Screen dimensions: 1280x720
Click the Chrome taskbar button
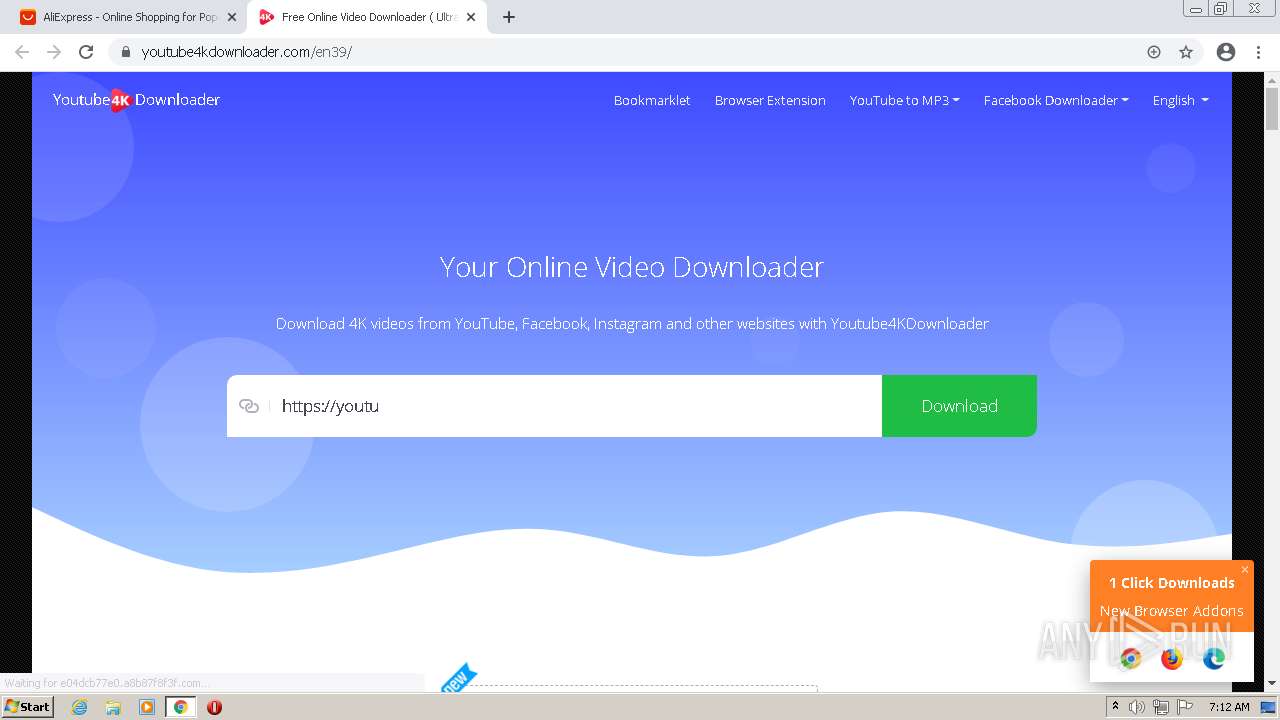tap(180, 707)
